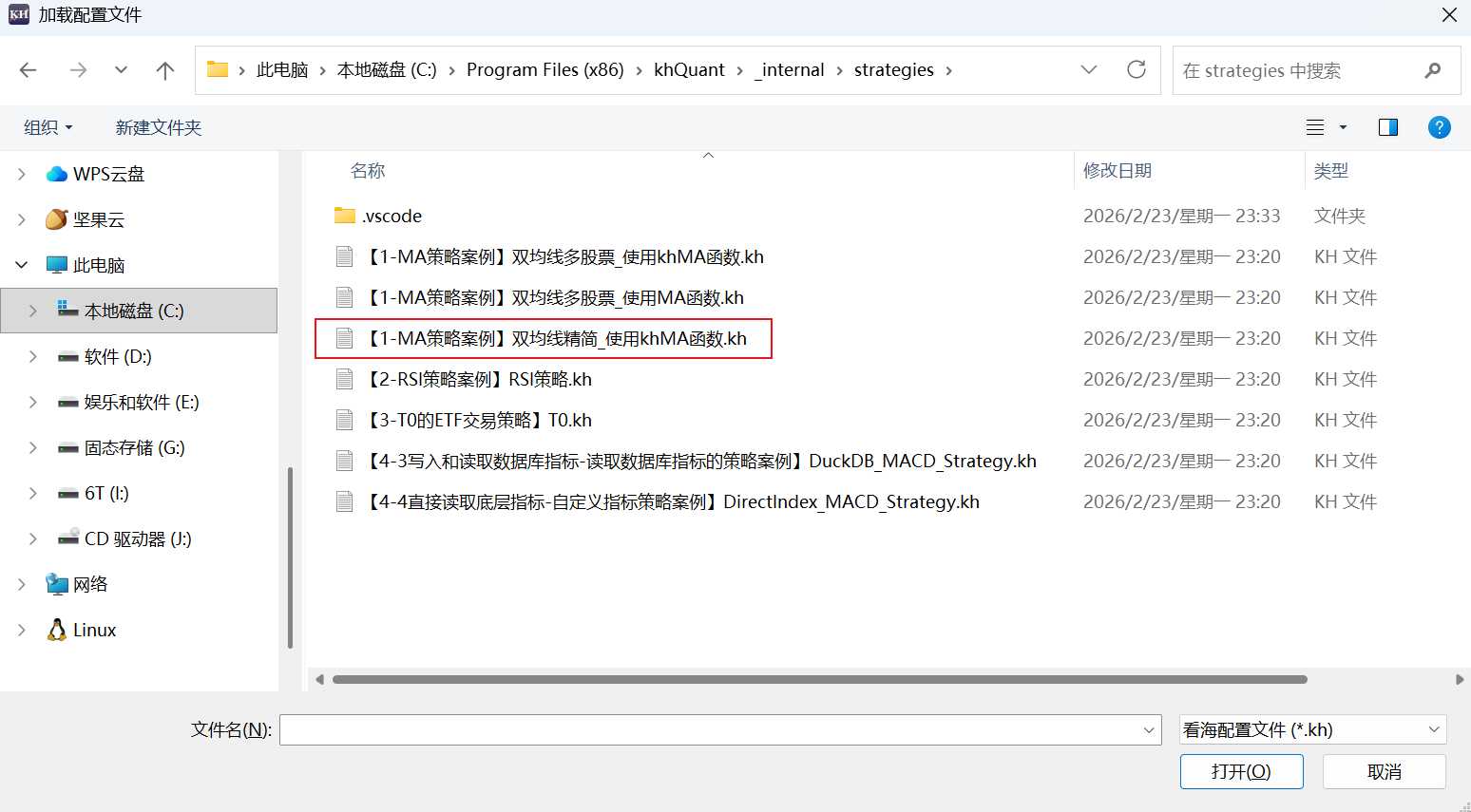This screenshot has width=1471, height=812.
Task: Open the Linux penguin location
Action: click(x=57, y=630)
